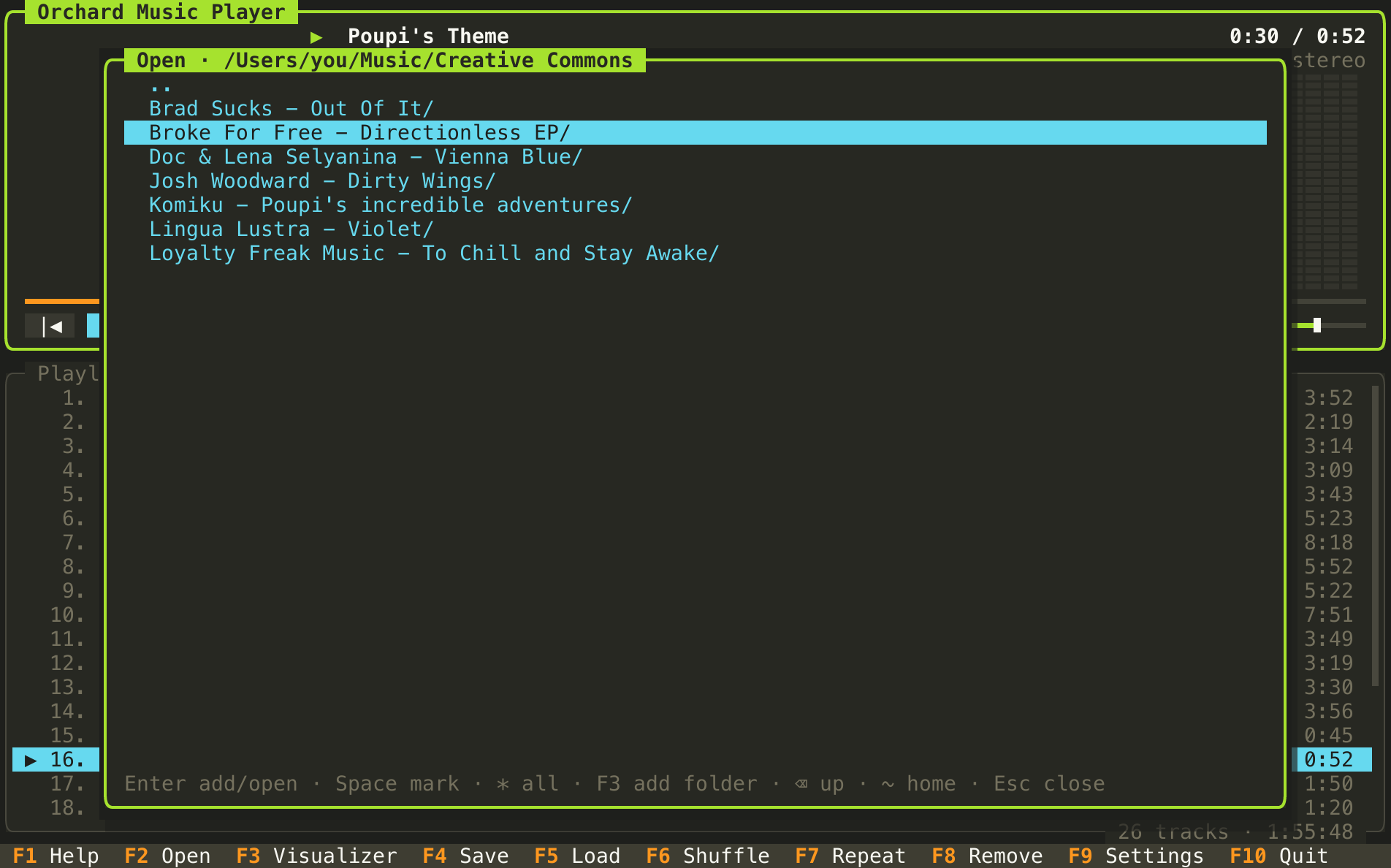The image size is (1391, 868).
Task: Click the previous track button
Action: (x=50, y=326)
